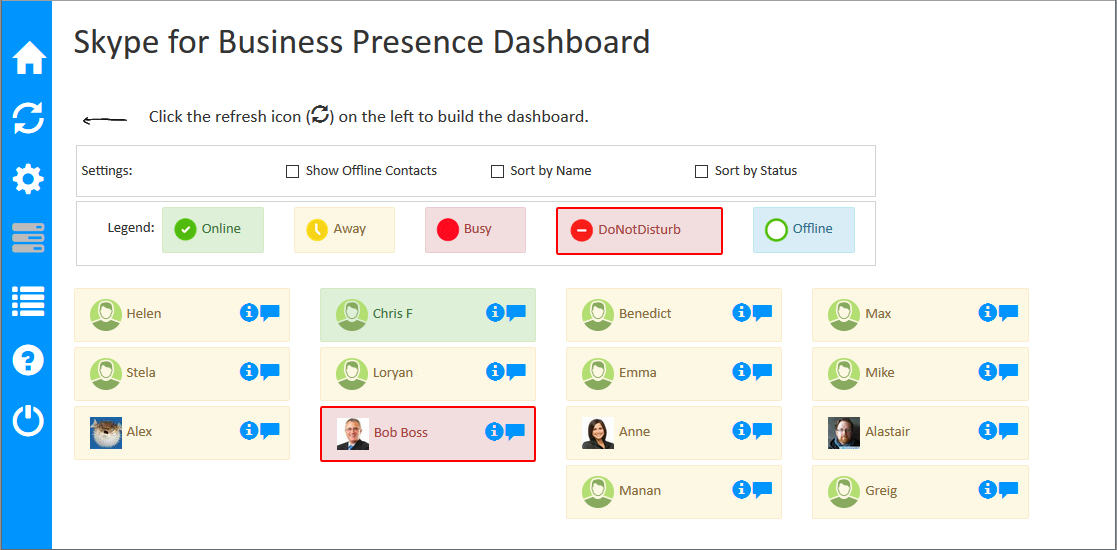Click the green Online legend box
Image resolution: width=1117 pixels, height=550 pixels.
[212, 229]
